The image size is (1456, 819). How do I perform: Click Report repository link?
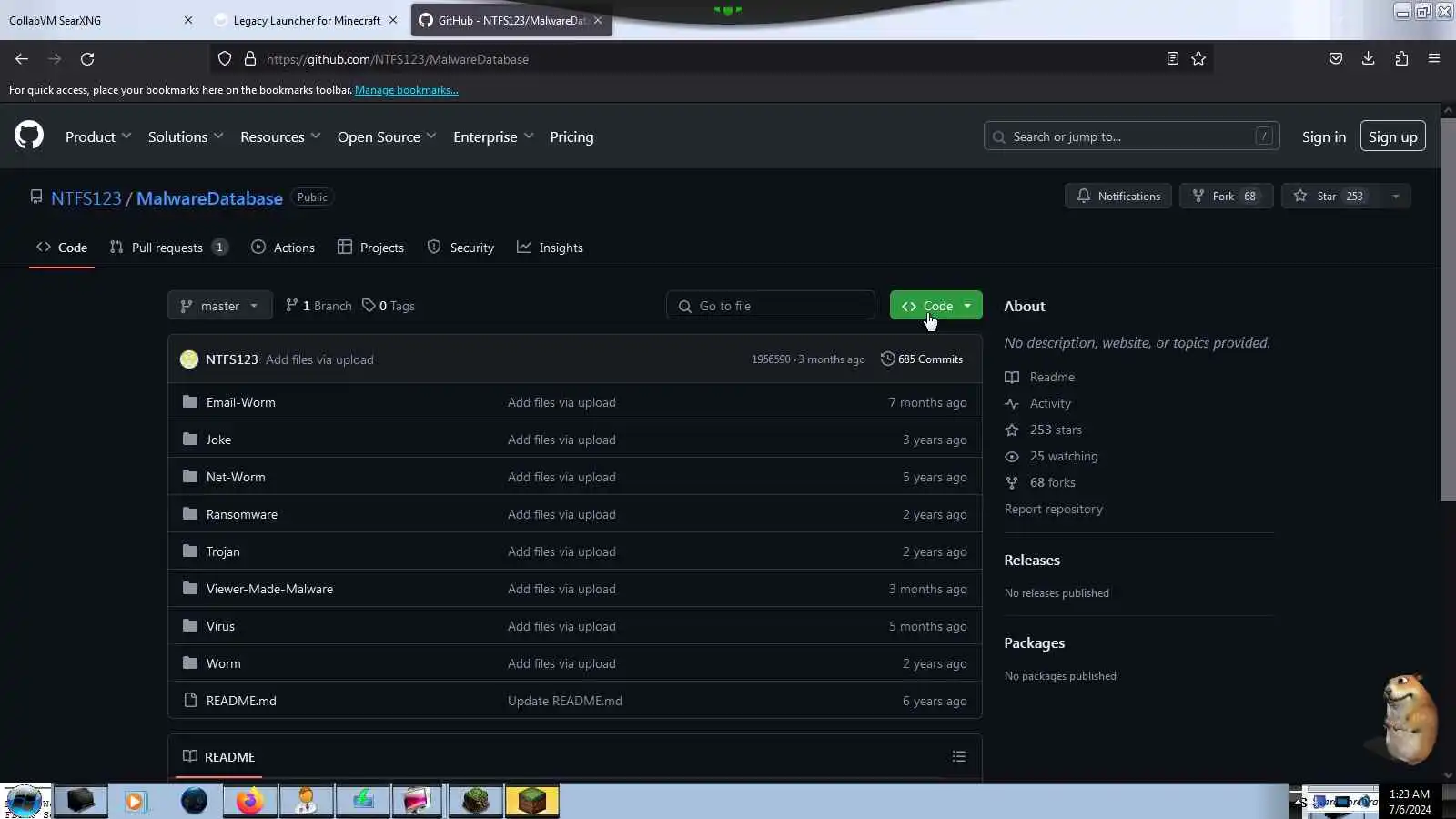coord(1053,509)
